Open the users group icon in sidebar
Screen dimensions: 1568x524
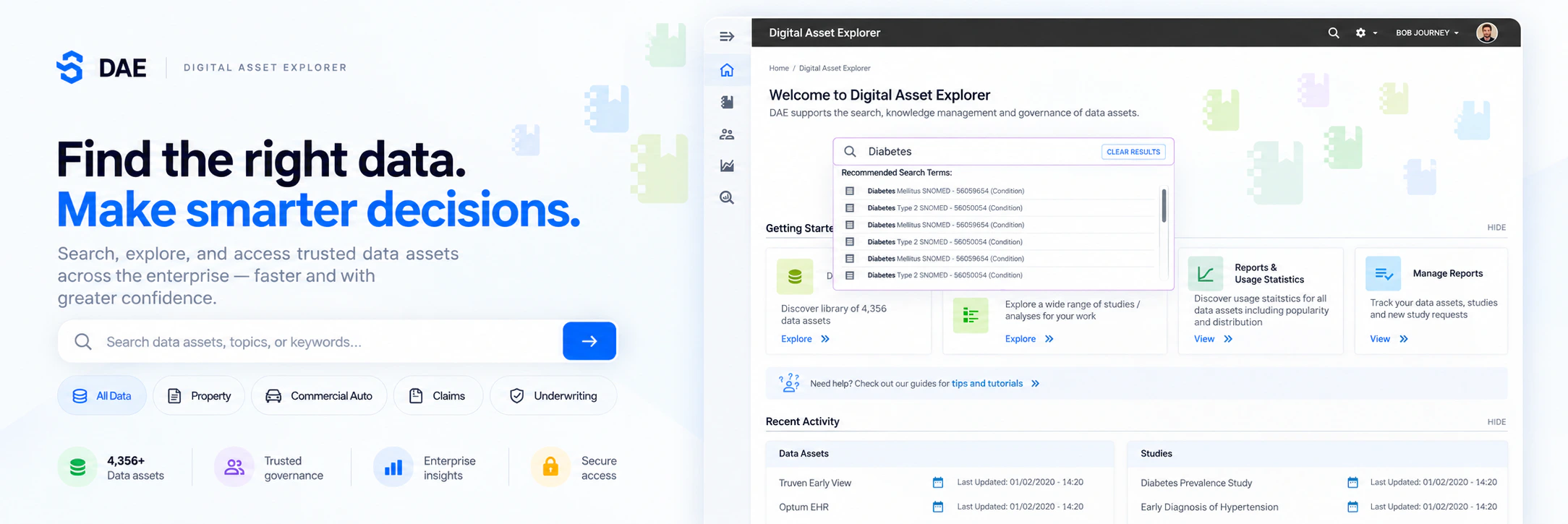pyautogui.click(x=727, y=134)
